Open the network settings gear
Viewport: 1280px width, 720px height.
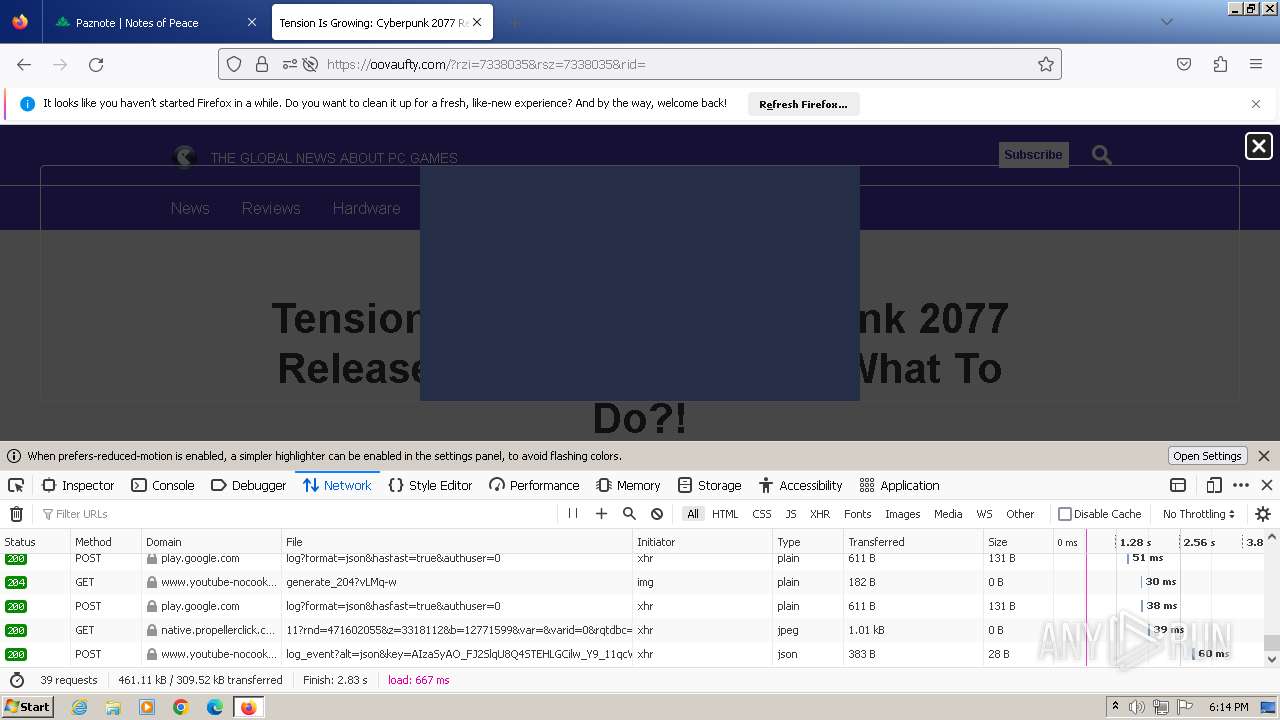tap(1263, 514)
